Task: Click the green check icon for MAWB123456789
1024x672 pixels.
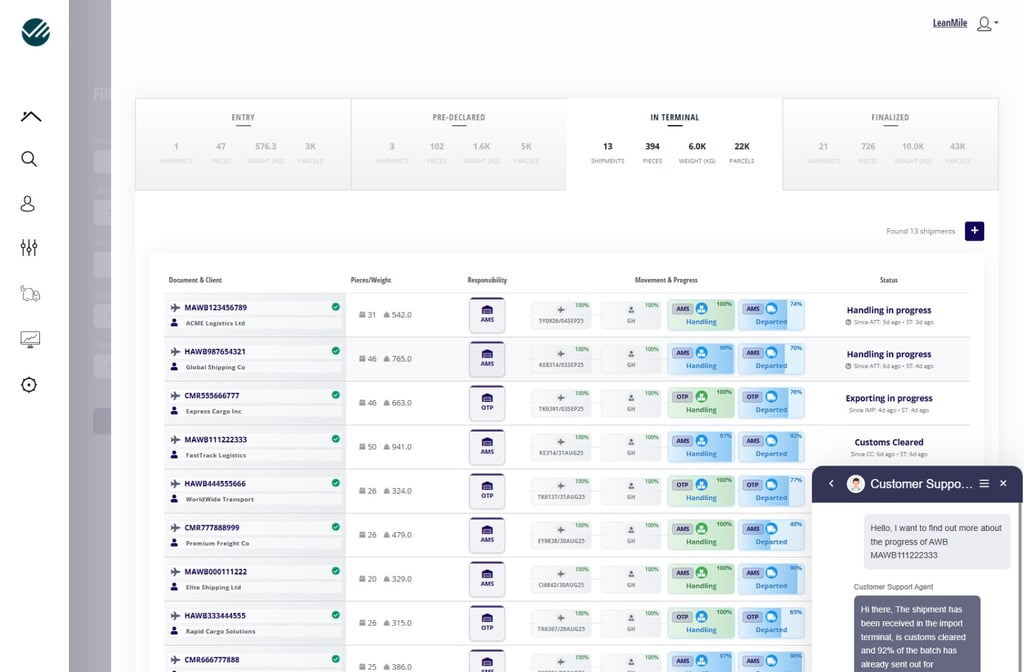Action: coord(336,307)
